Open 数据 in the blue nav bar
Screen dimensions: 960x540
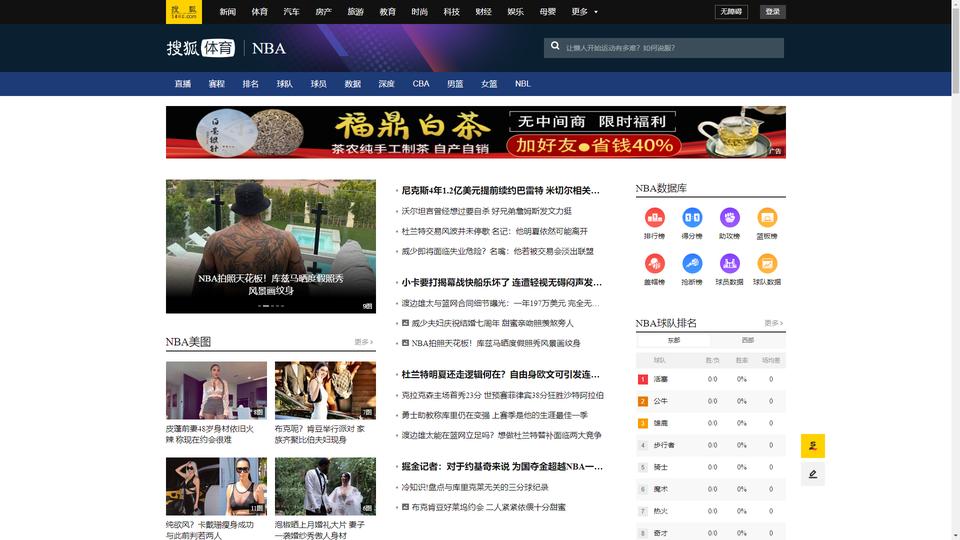tap(353, 84)
